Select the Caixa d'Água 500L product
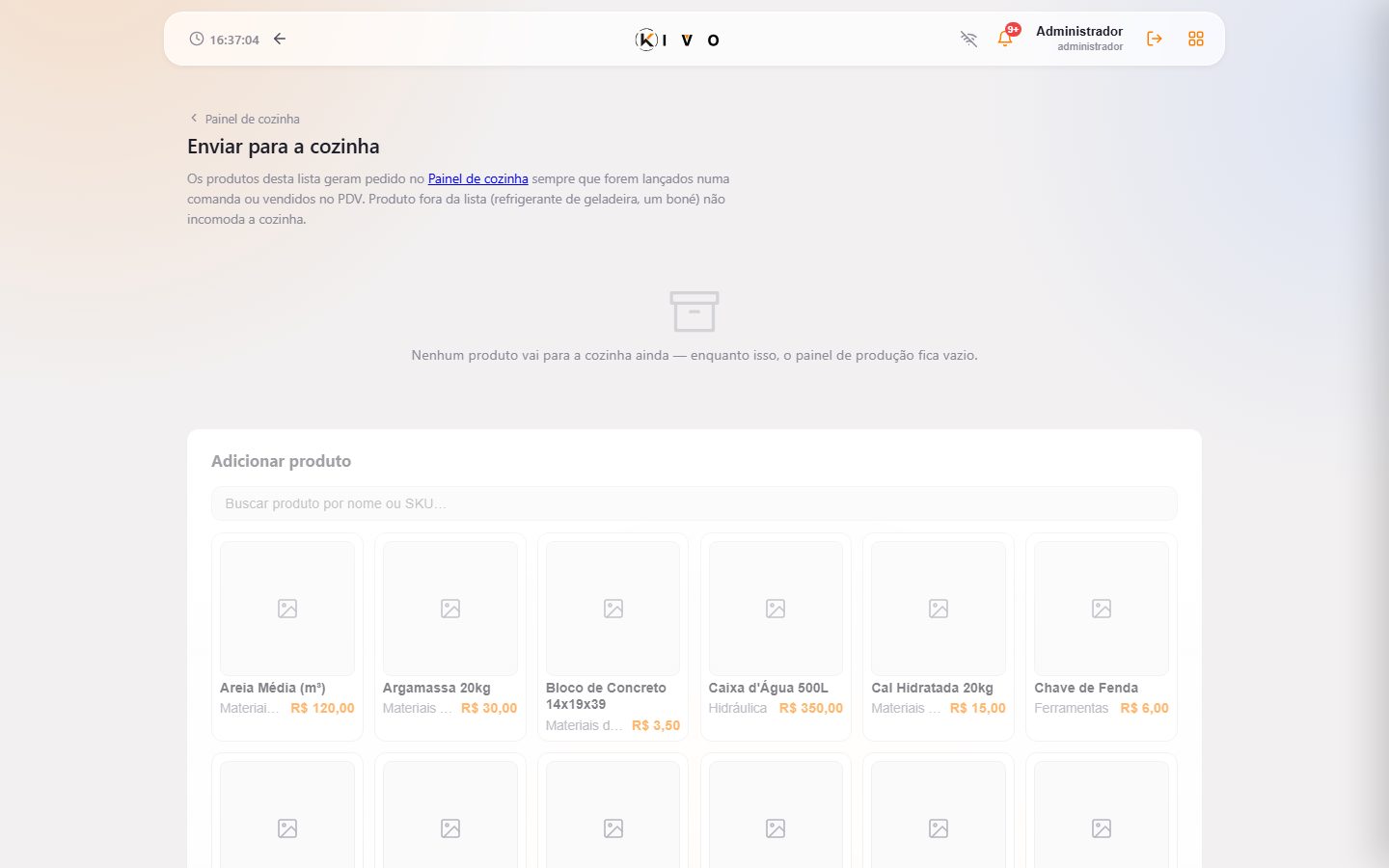 (x=776, y=637)
